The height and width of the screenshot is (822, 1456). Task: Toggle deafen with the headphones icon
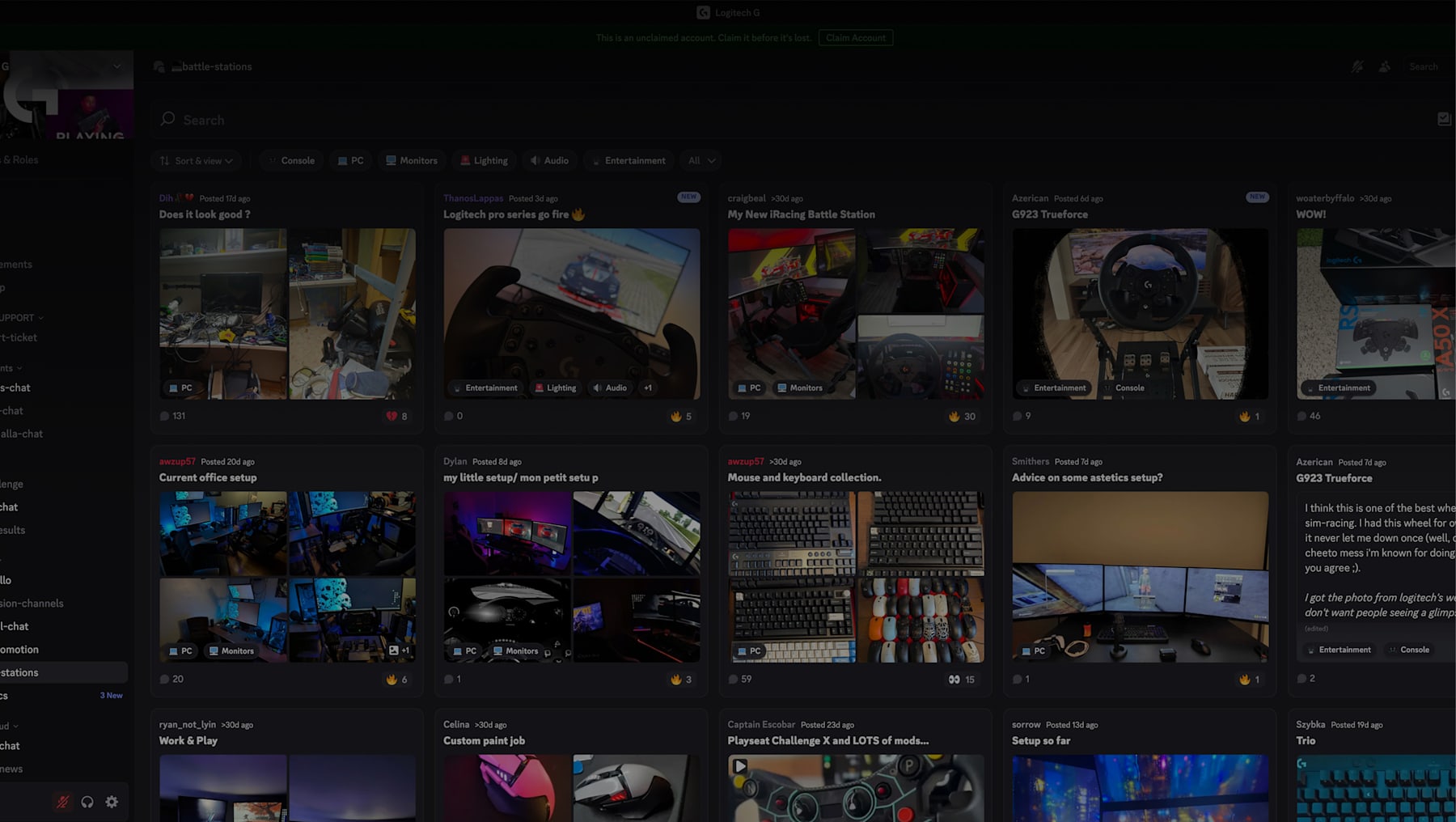pos(87,802)
